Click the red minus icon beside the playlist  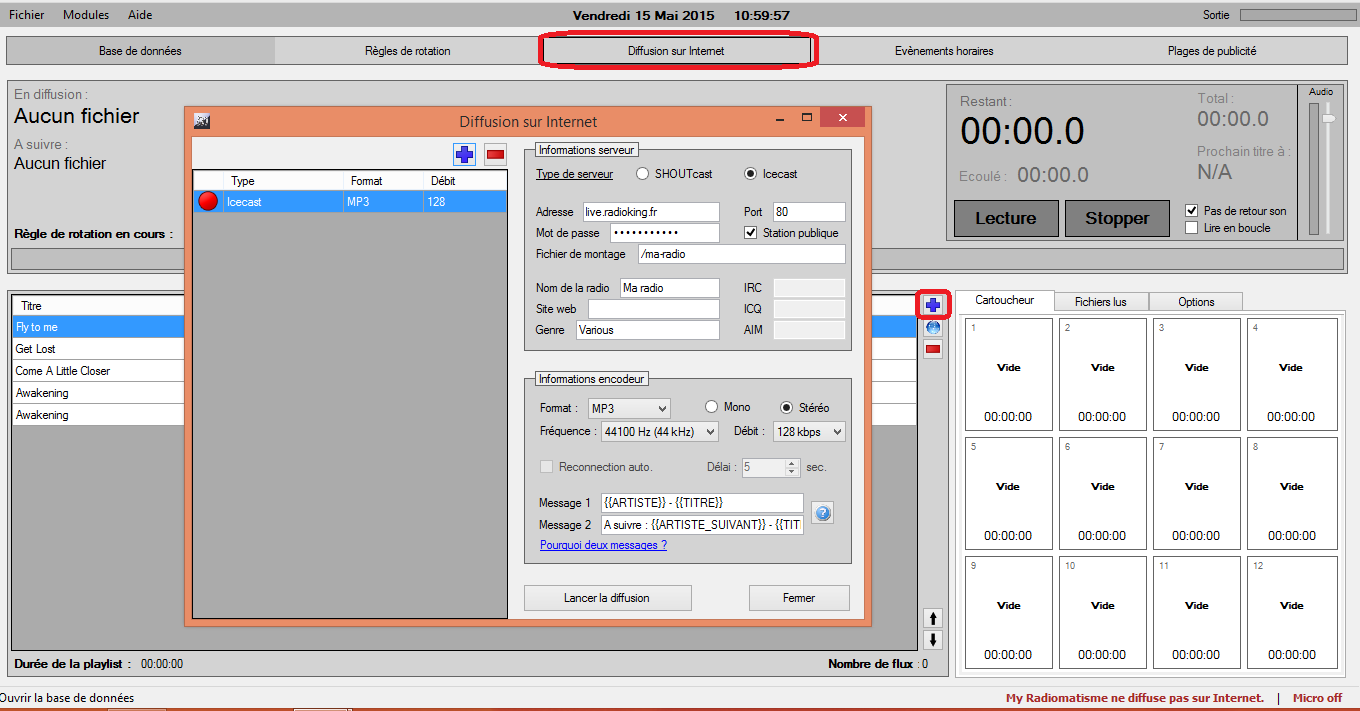(932, 349)
